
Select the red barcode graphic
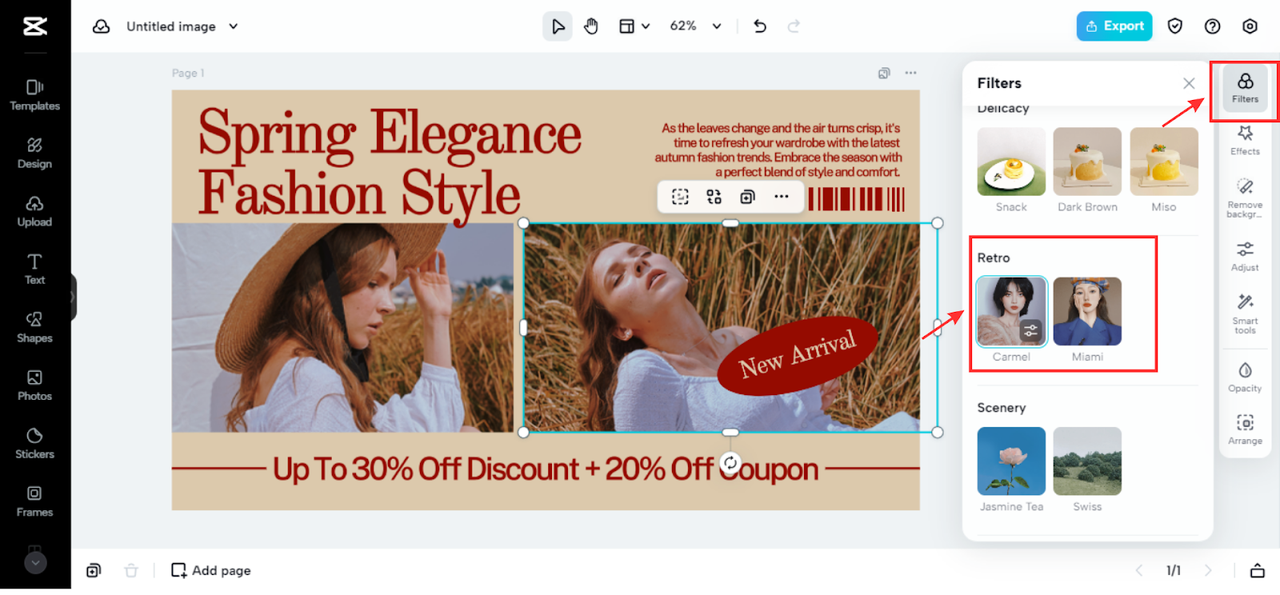(x=856, y=198)
